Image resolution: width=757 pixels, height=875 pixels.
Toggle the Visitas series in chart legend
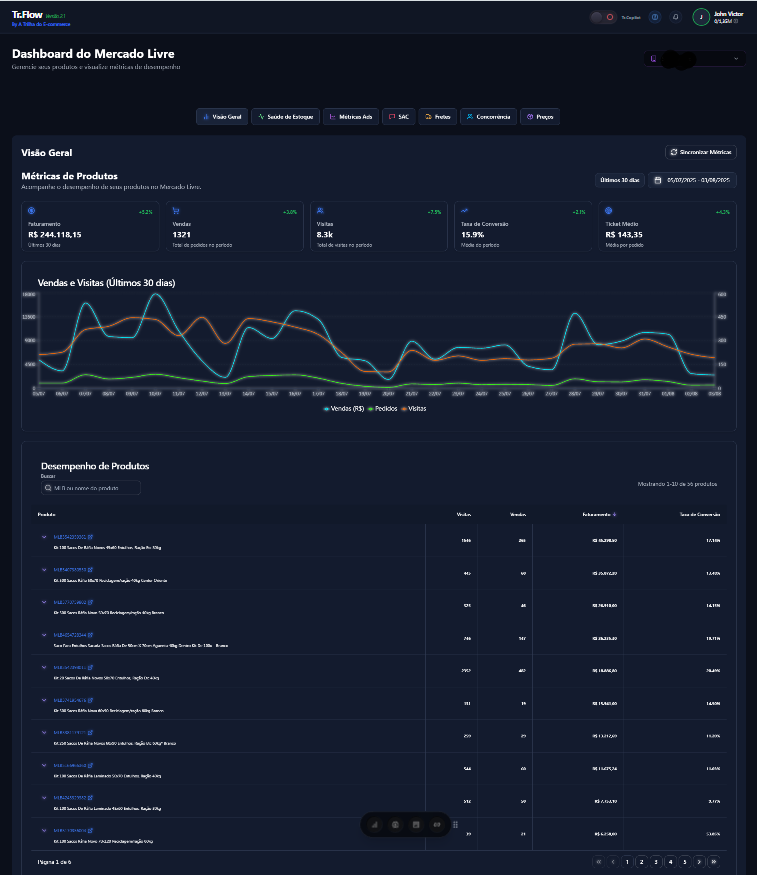[413, 408]
